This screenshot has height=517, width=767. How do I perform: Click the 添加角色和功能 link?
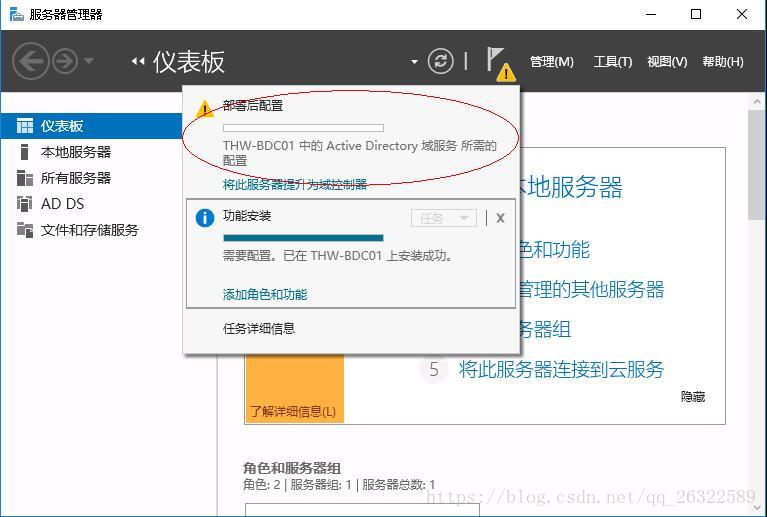click(265, 294)
